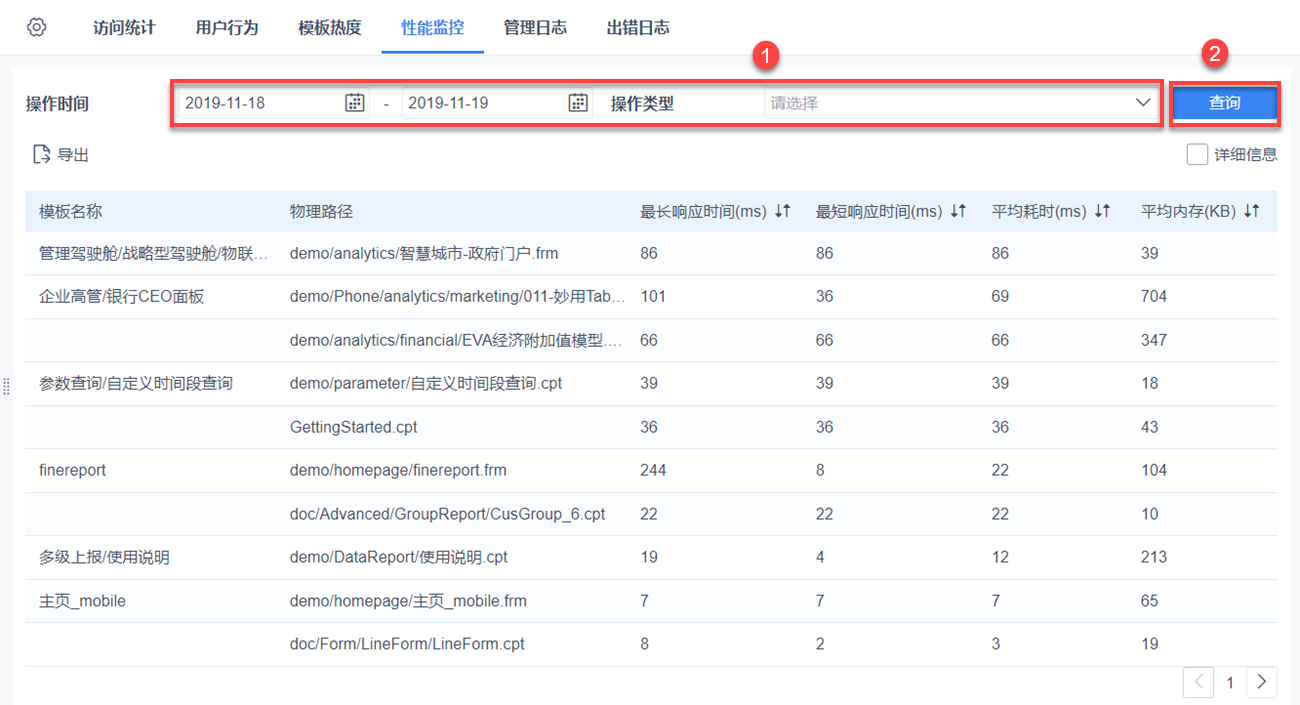Screen dimensions: 1300x705
Task: Sort by 平均内存 column arrows
Action: tap(1251, 211)
